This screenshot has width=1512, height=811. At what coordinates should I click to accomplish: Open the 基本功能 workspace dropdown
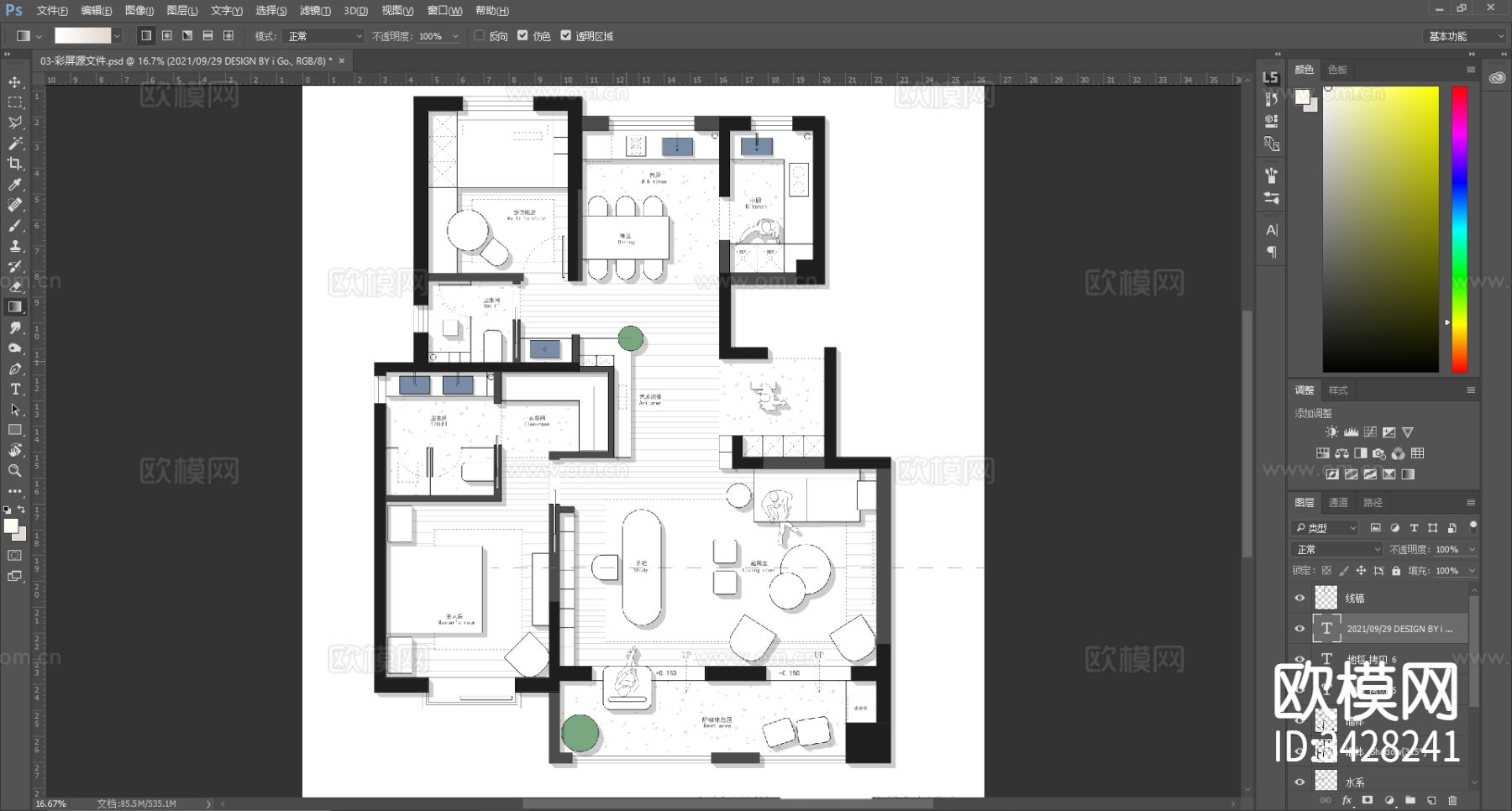pos(1465,36)
